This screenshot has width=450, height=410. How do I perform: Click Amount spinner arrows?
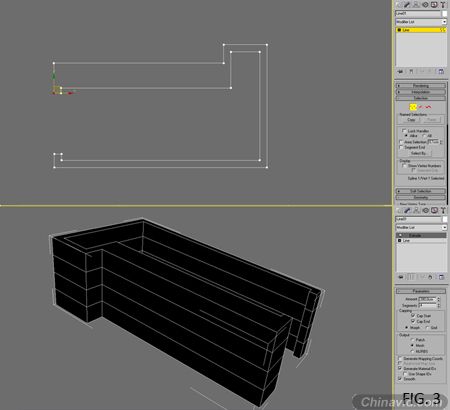coord(439,299)
